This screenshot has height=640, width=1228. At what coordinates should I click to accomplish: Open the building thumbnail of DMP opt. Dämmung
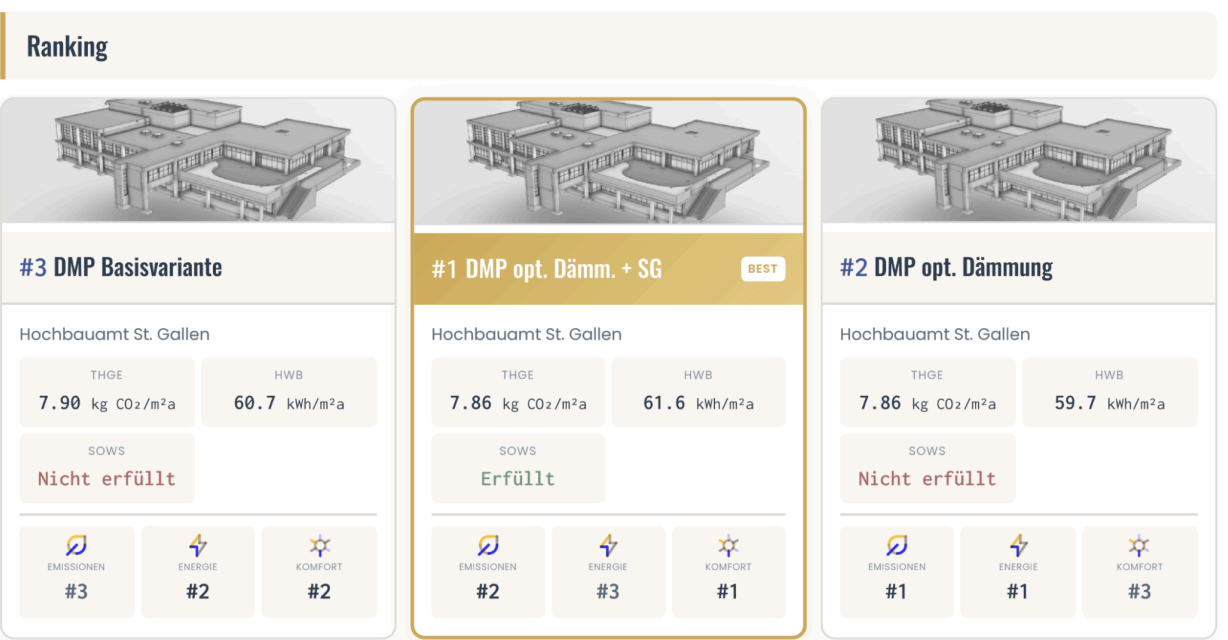(1018, 161)
